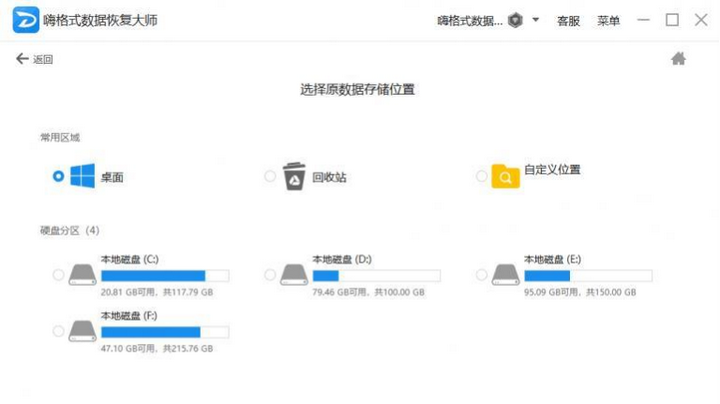Select the 自定义位置 radio button
The image size is (720, 404).
click(x=481, y=176)
